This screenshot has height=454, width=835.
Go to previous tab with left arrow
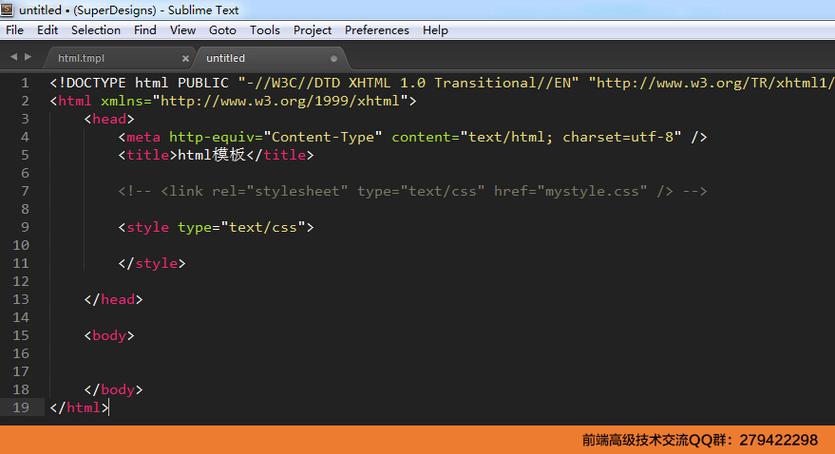coord(13,56)
